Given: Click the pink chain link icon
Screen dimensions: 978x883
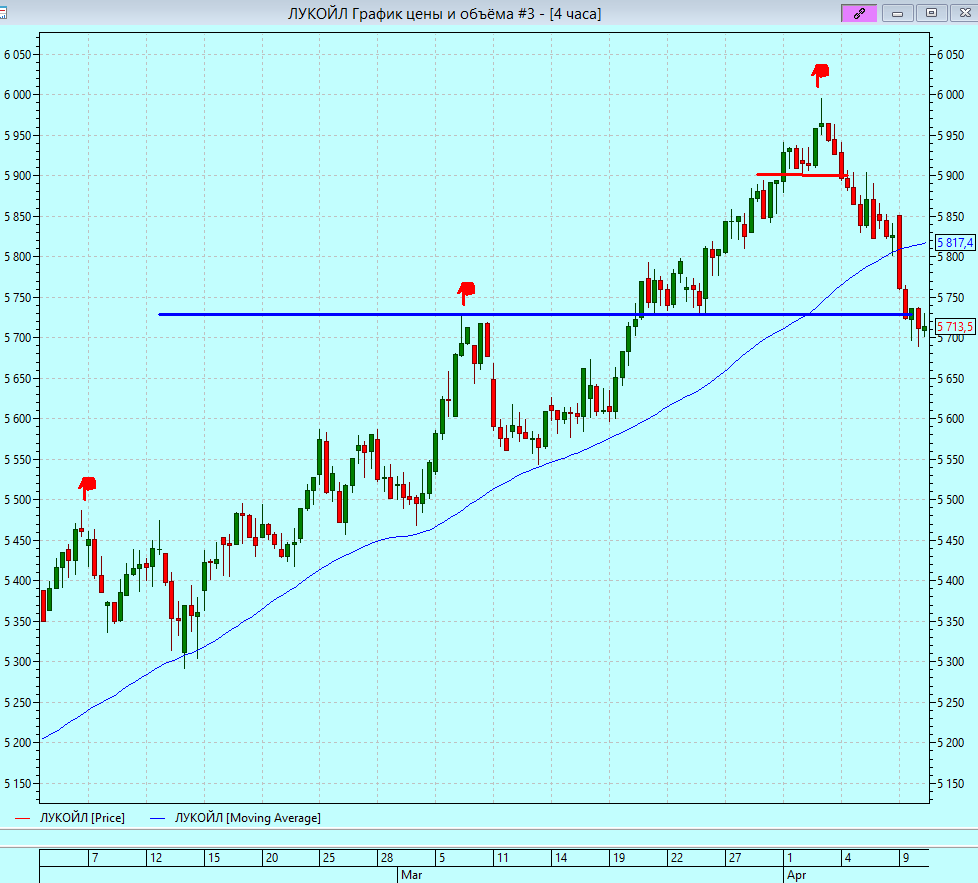Looking at the screenshot, I should coord(859,13).
